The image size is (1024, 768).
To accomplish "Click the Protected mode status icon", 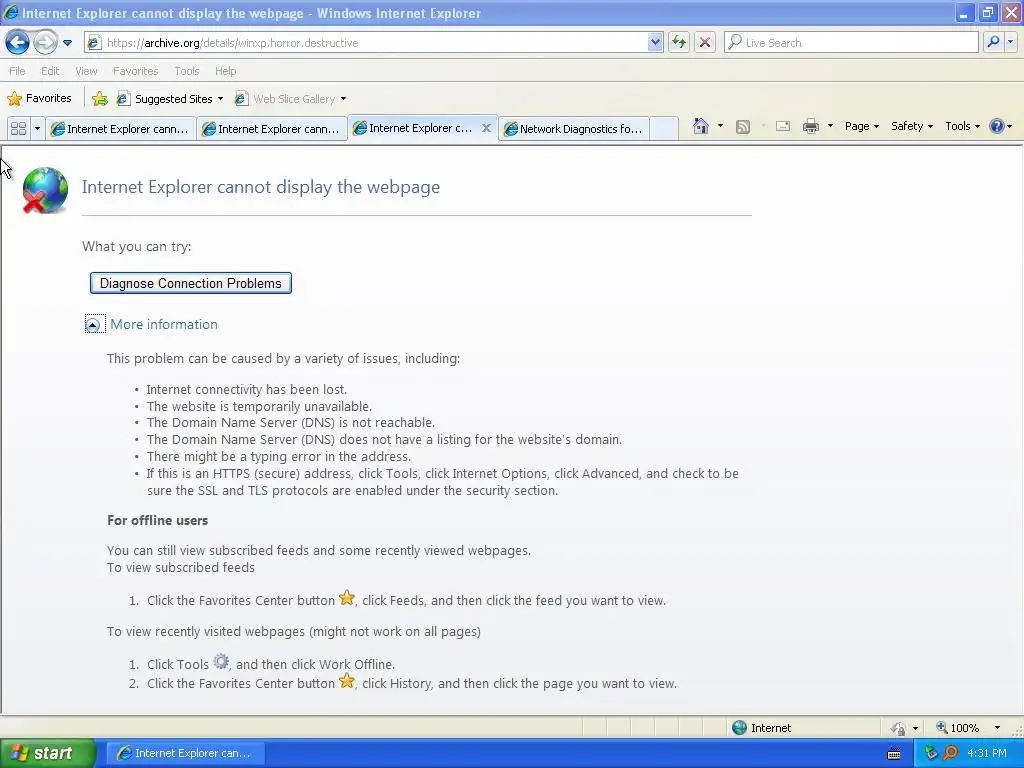I will tap(899, 728).
